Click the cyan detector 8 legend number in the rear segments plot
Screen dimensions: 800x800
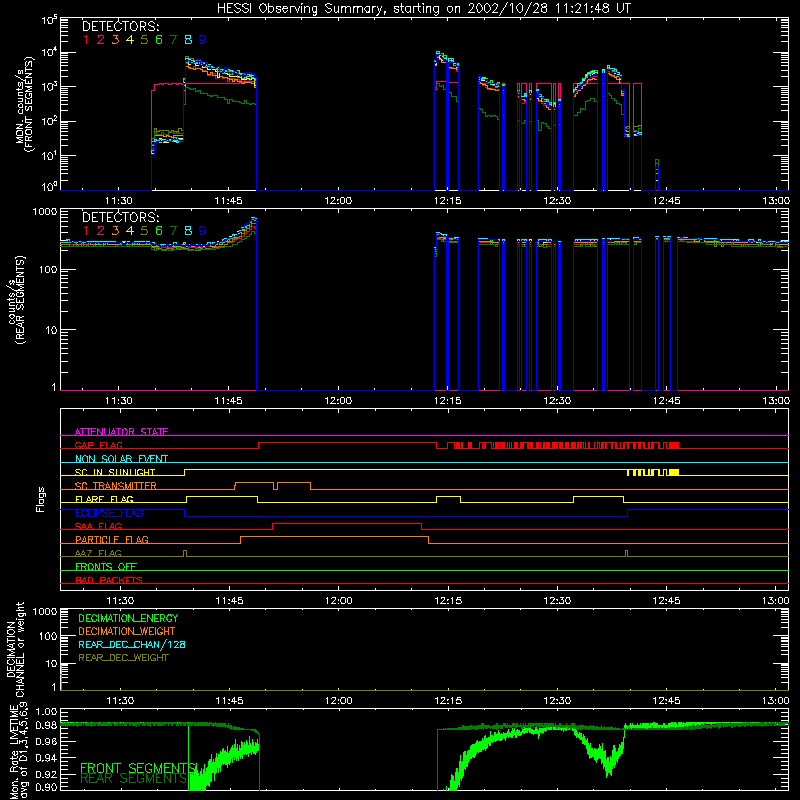point(188,231)
